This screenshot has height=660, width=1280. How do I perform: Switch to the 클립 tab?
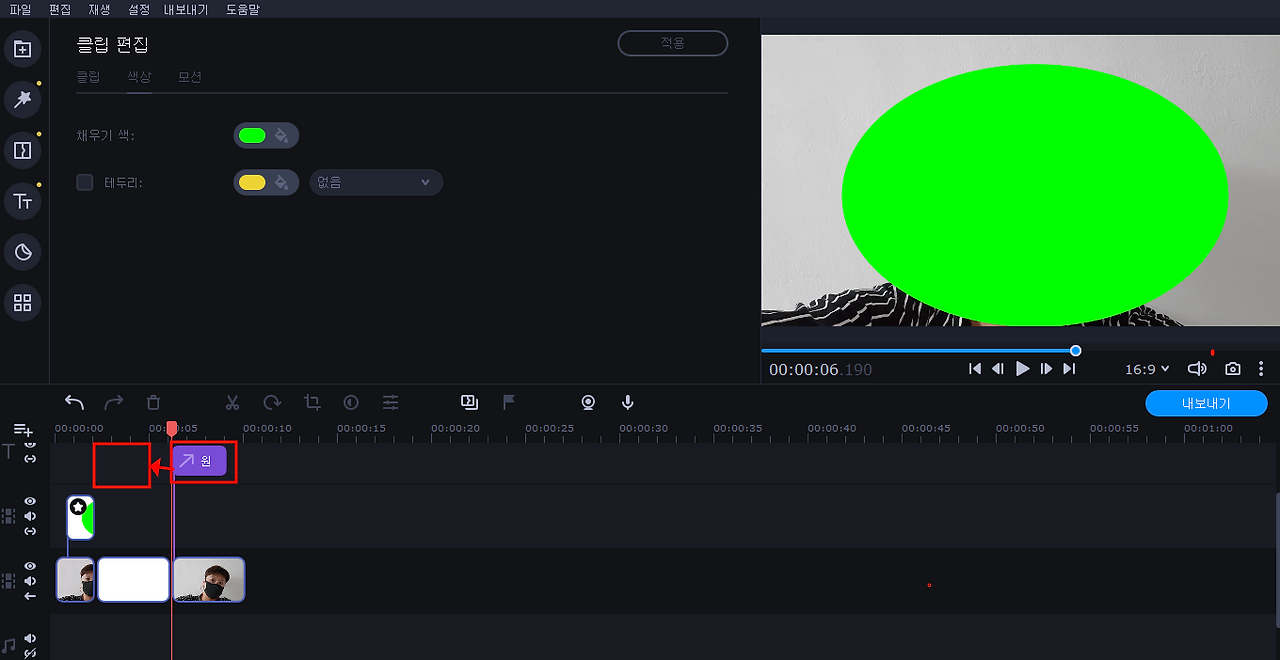[88, 76]
